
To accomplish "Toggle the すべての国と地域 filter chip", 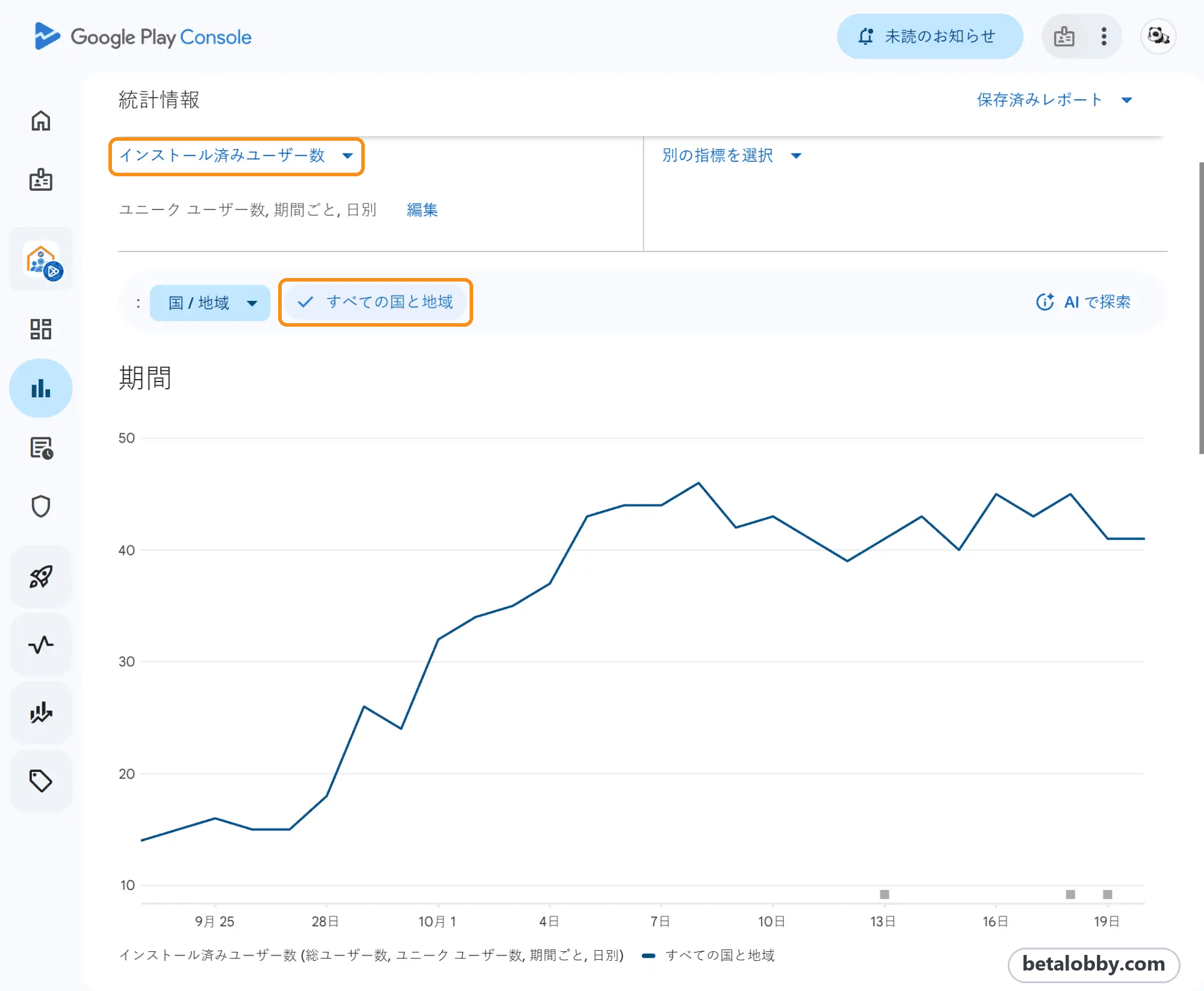I will point(376,302).
